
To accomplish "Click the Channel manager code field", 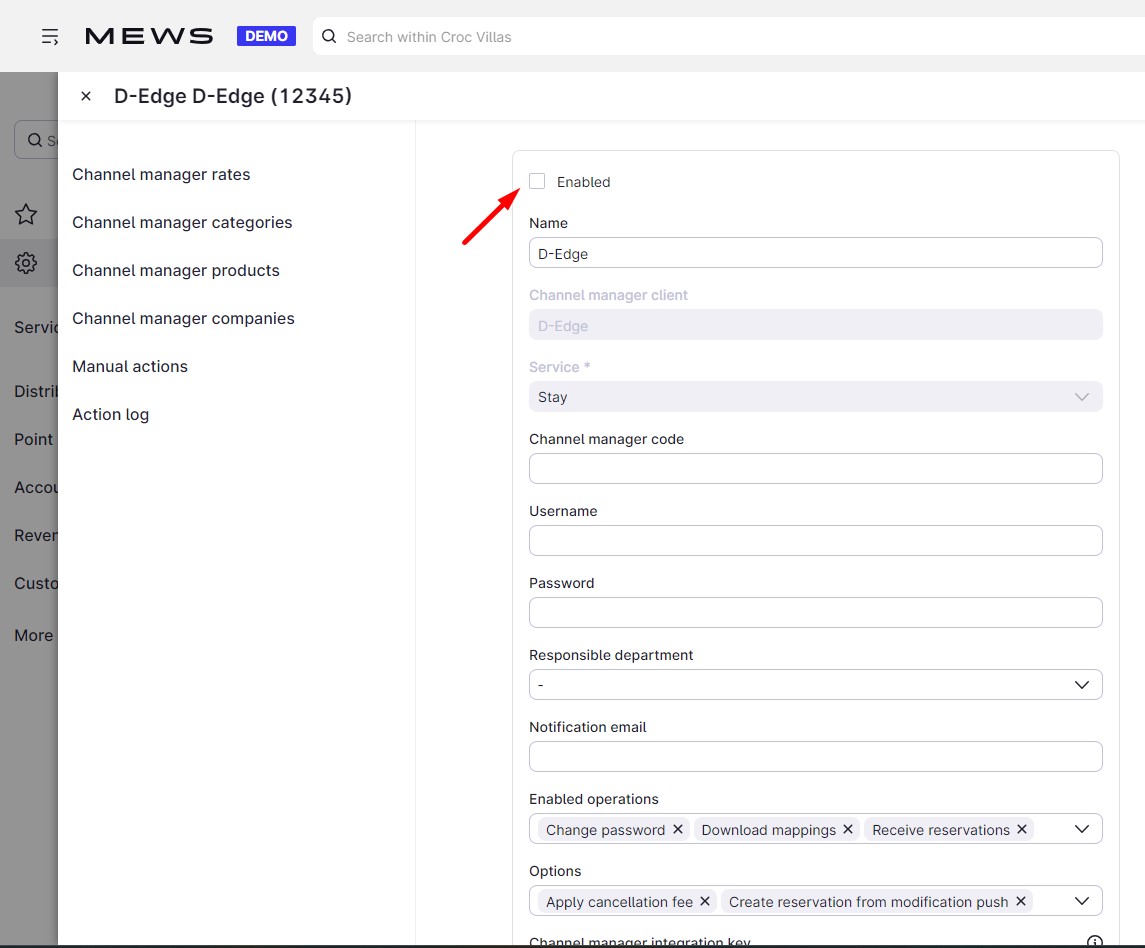I will pyautogui.click(x=816, y=469).
